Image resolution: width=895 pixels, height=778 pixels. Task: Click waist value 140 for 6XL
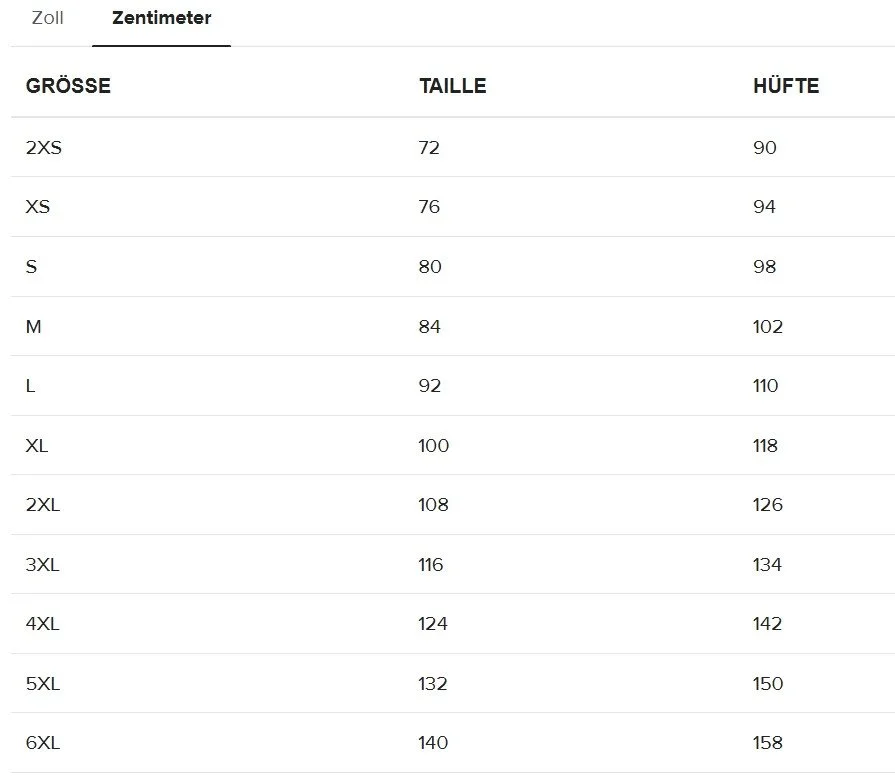click(433, 743)
